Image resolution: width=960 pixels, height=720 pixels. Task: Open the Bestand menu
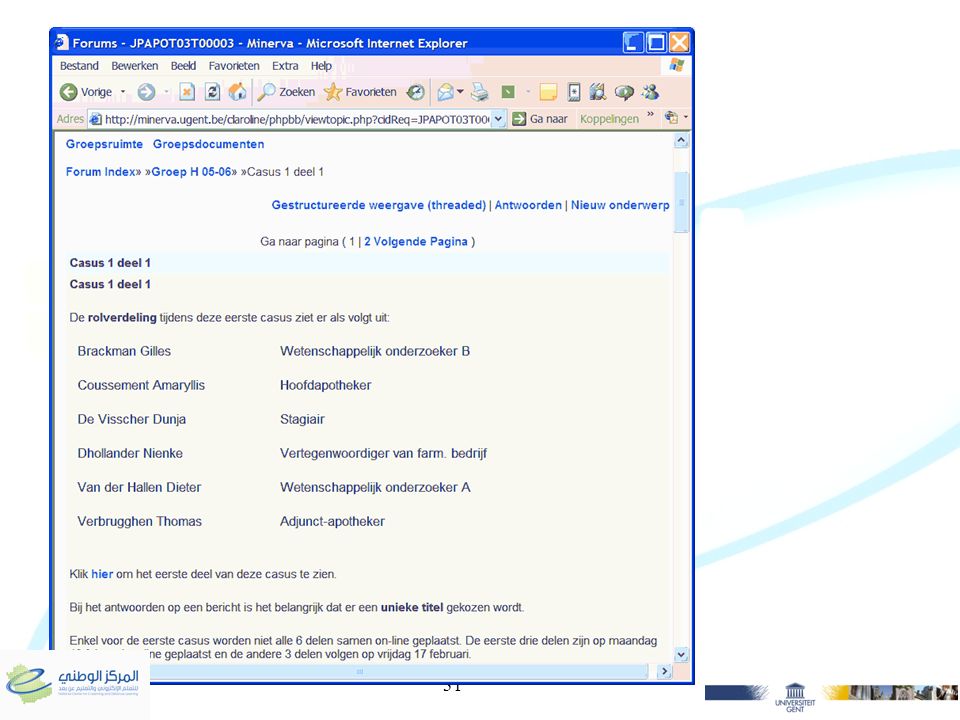79,66
